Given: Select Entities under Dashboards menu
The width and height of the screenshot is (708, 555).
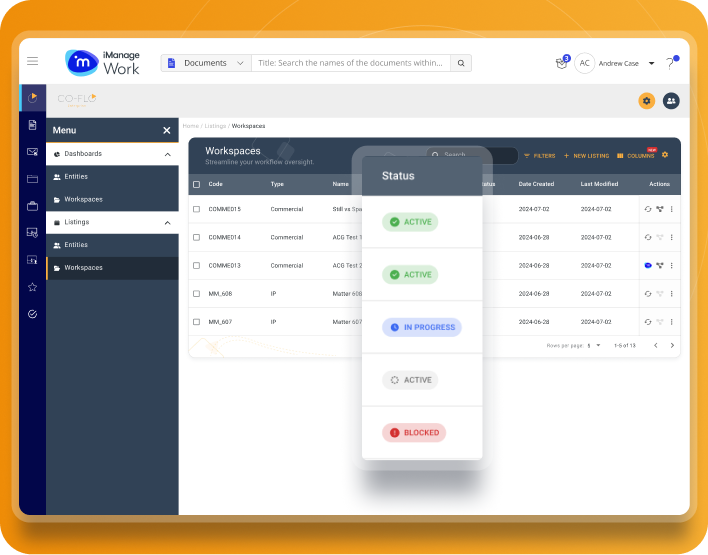Looking at the screenshot, I should pos(76,176).
